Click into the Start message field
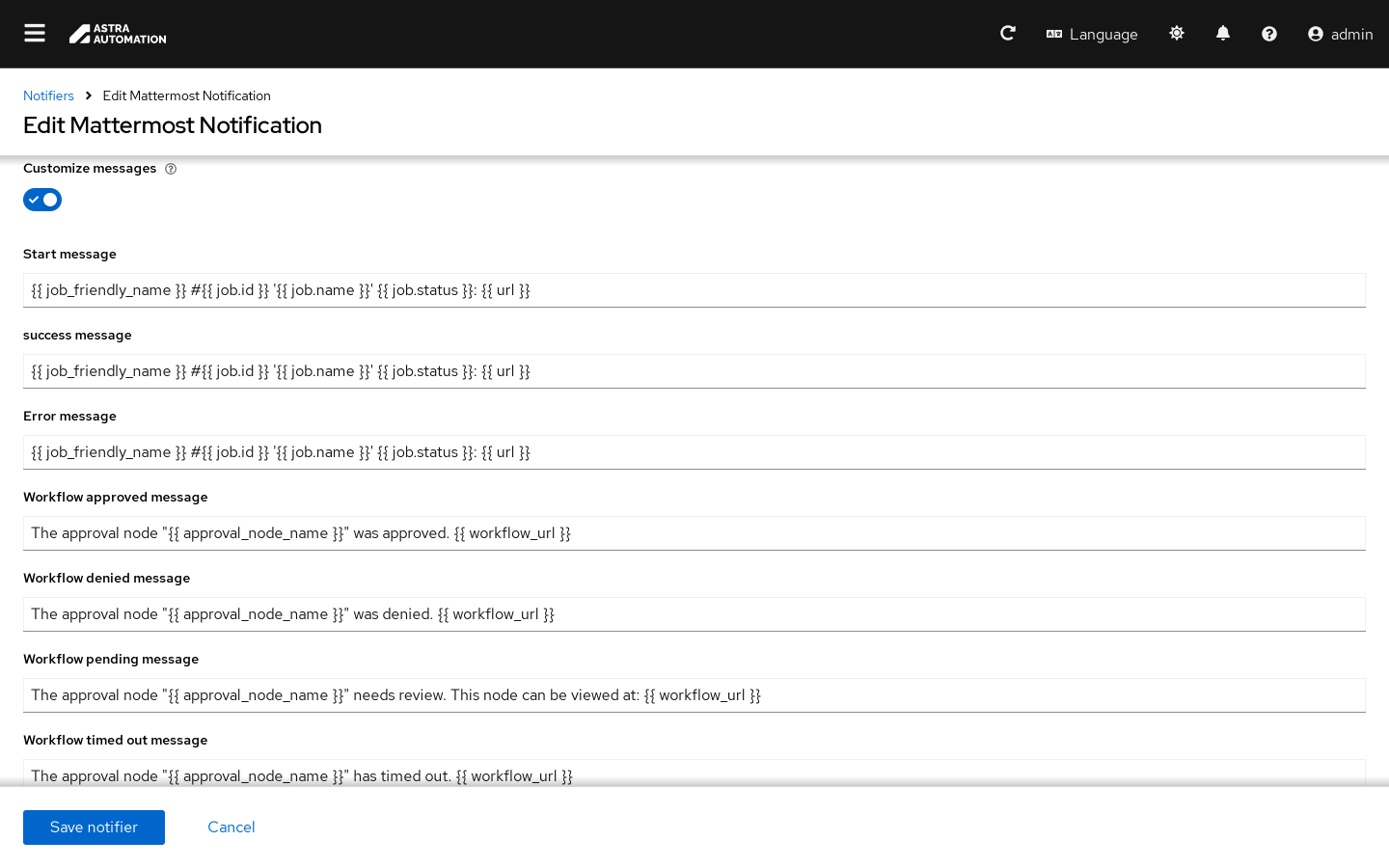This screenshot has height=868, width=1389. 694,290
